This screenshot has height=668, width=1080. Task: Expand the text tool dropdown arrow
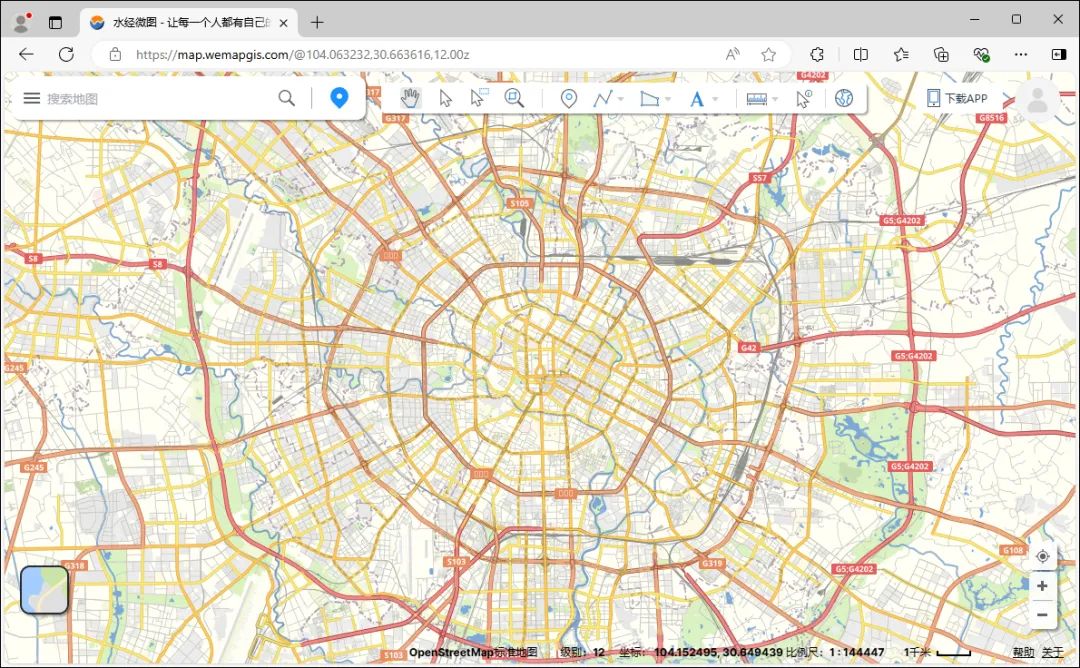click(x=714, y=99)
